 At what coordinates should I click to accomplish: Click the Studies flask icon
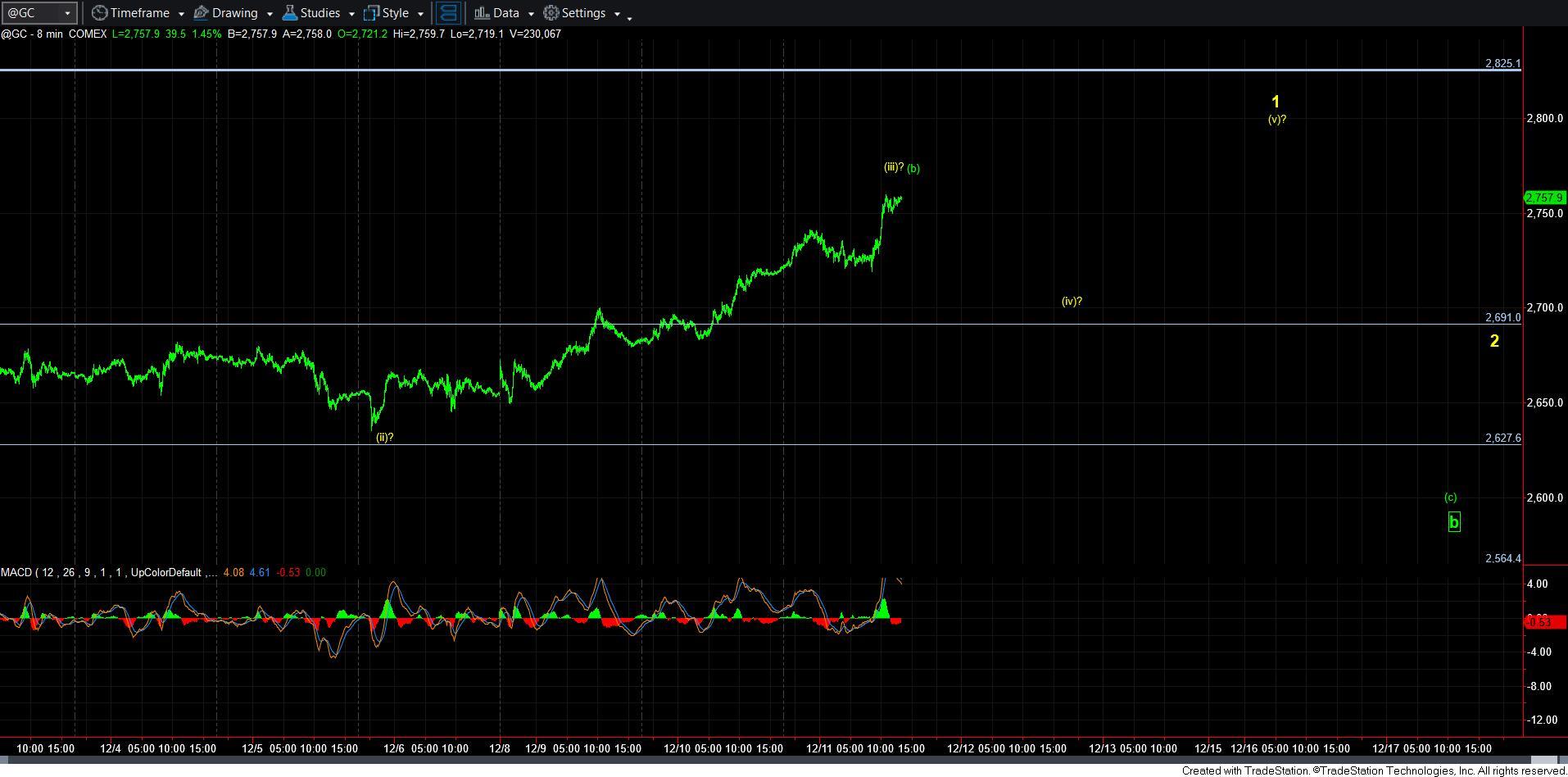(289, 13)
